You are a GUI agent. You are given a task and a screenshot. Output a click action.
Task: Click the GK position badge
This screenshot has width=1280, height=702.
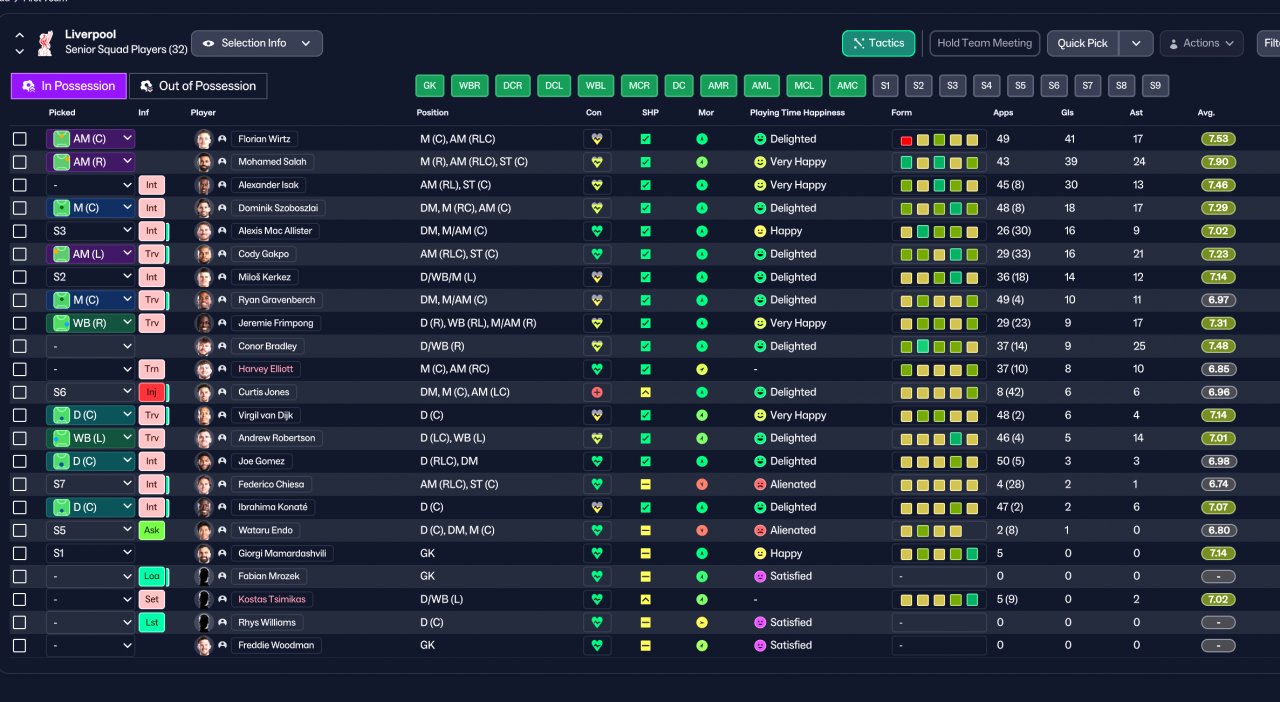(429, 86)
